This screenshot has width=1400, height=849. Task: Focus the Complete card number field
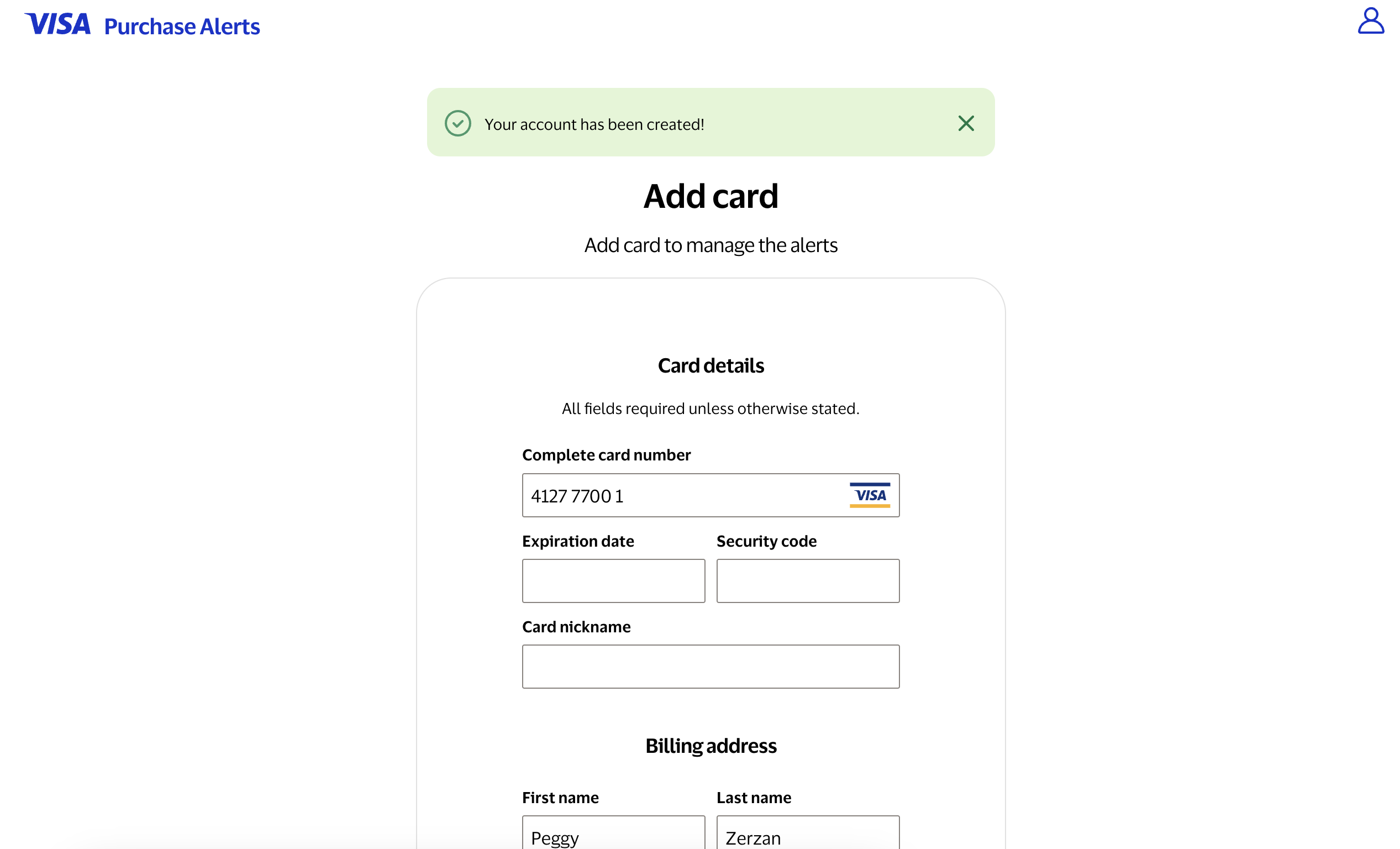pyautogui.click(x=682, y=496)
